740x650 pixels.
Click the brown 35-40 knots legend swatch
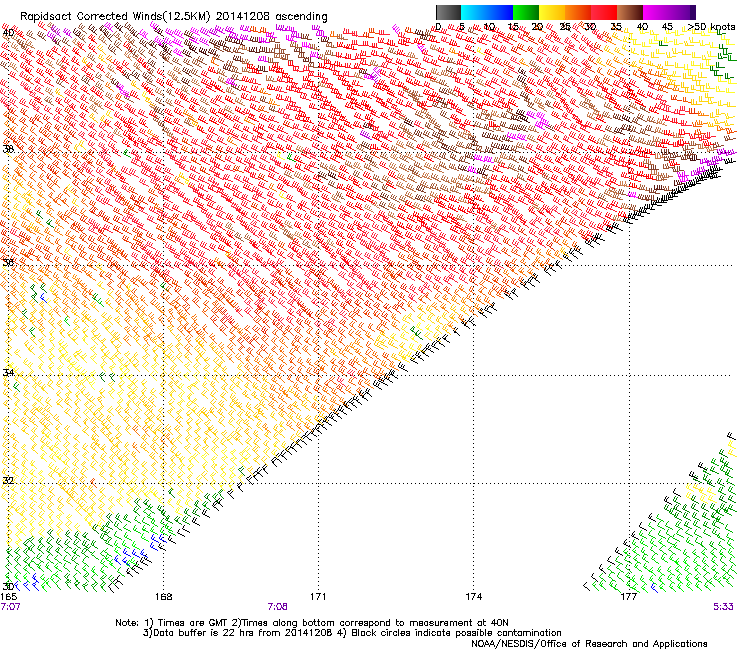click(x=630, y=12)
